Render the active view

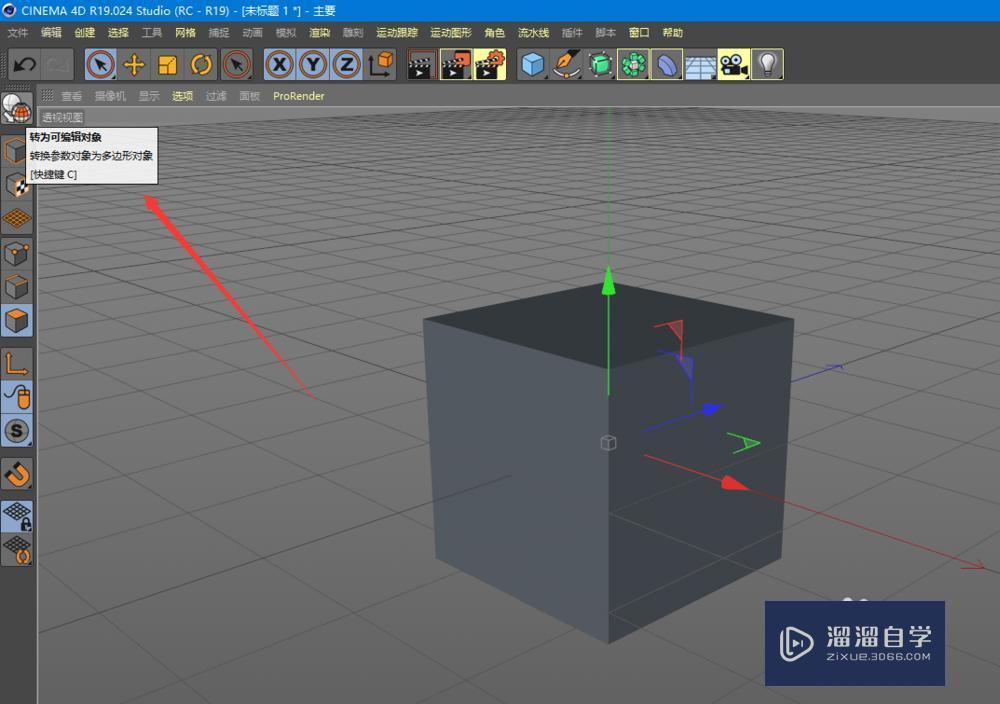pyautogui.click(x=422, y=64)
